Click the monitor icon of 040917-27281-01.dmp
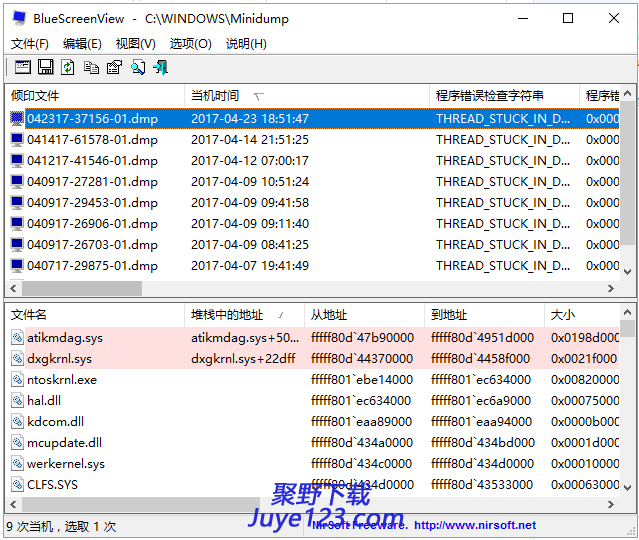The height and width of the screenshot is (540, 639). 17,182
